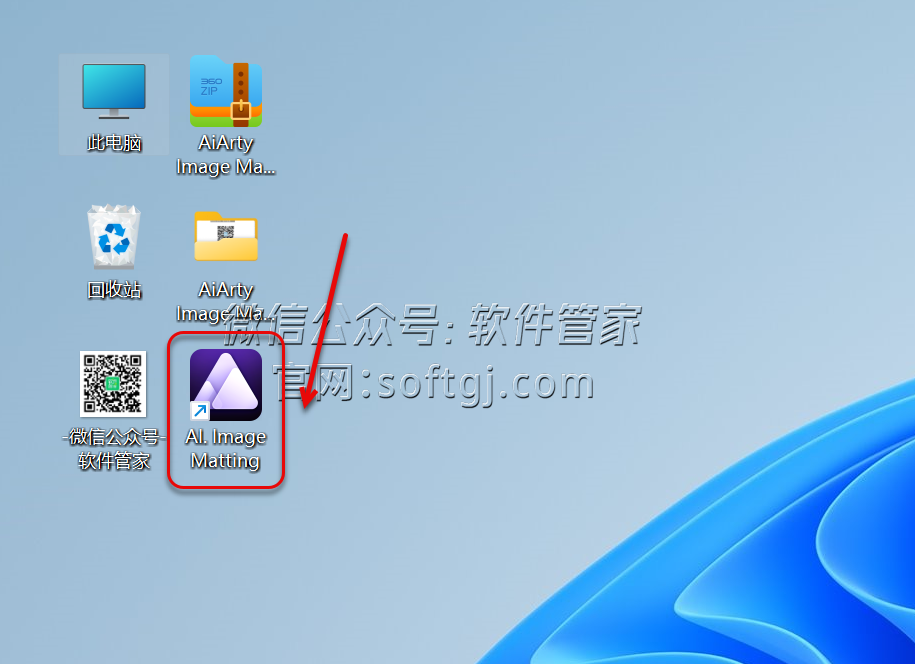This screenshot has height=664, width=915.
Task: Open the 回收站 recycle bin
Action: pyautogui.click(x=114, y=236)
